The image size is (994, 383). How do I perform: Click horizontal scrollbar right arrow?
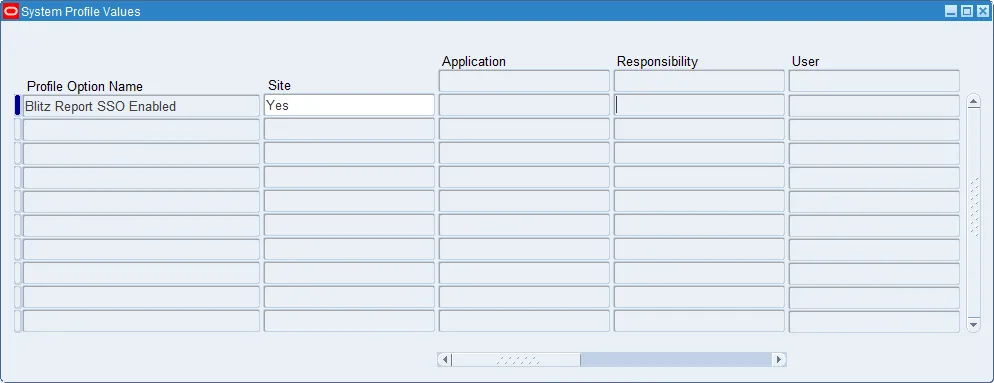pyautogui.click(x=779, y=360)
